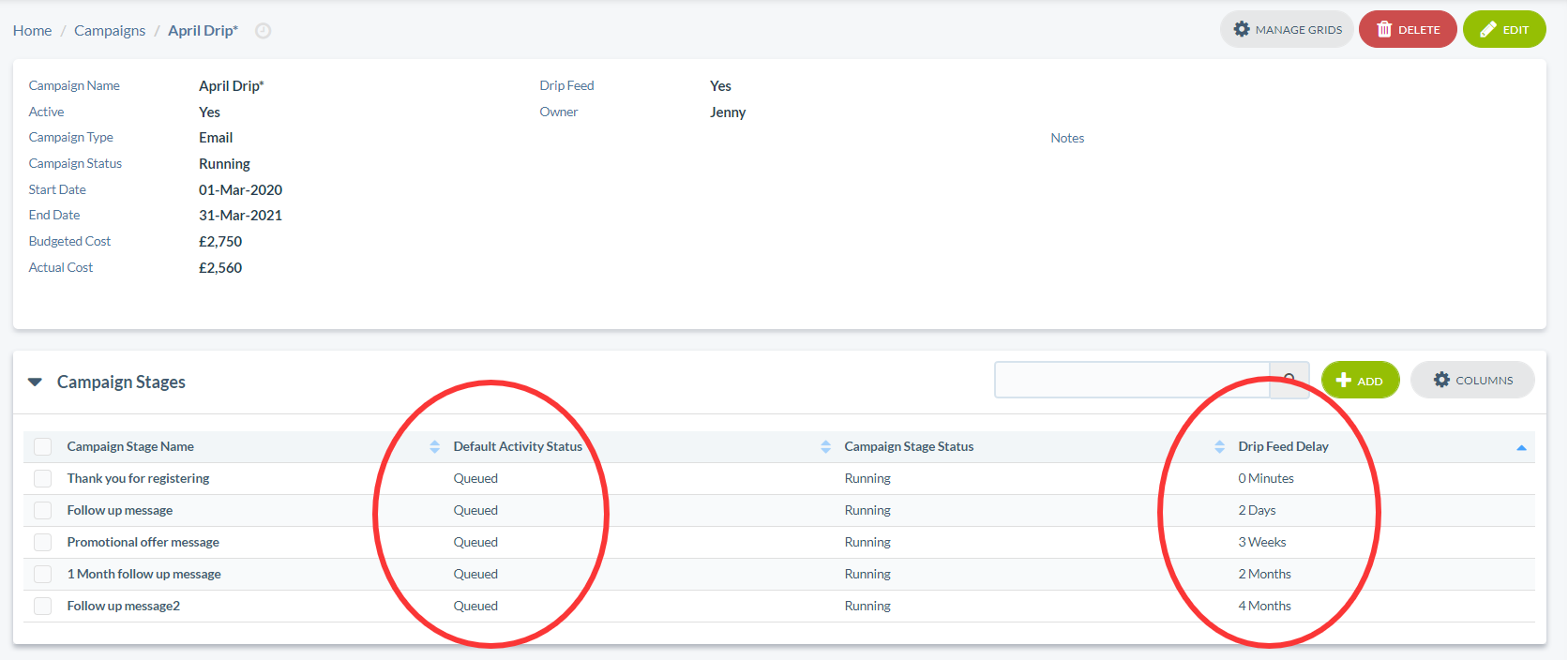Click the Drip Feed Delay ascending sort arrow
This screenshot has width=1568, height=660.
coord(1521,447)
